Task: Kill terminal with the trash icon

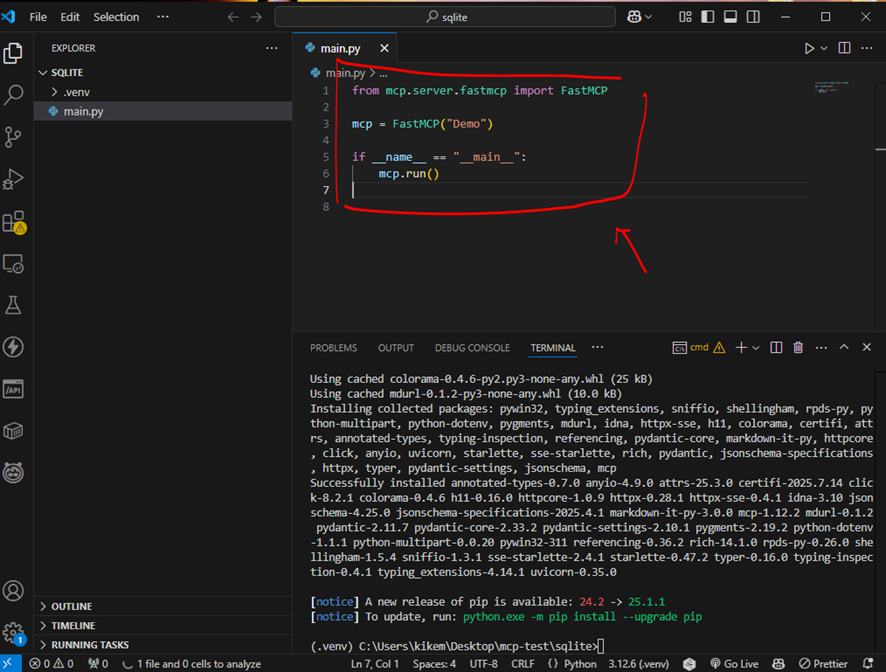Action: 798,347
